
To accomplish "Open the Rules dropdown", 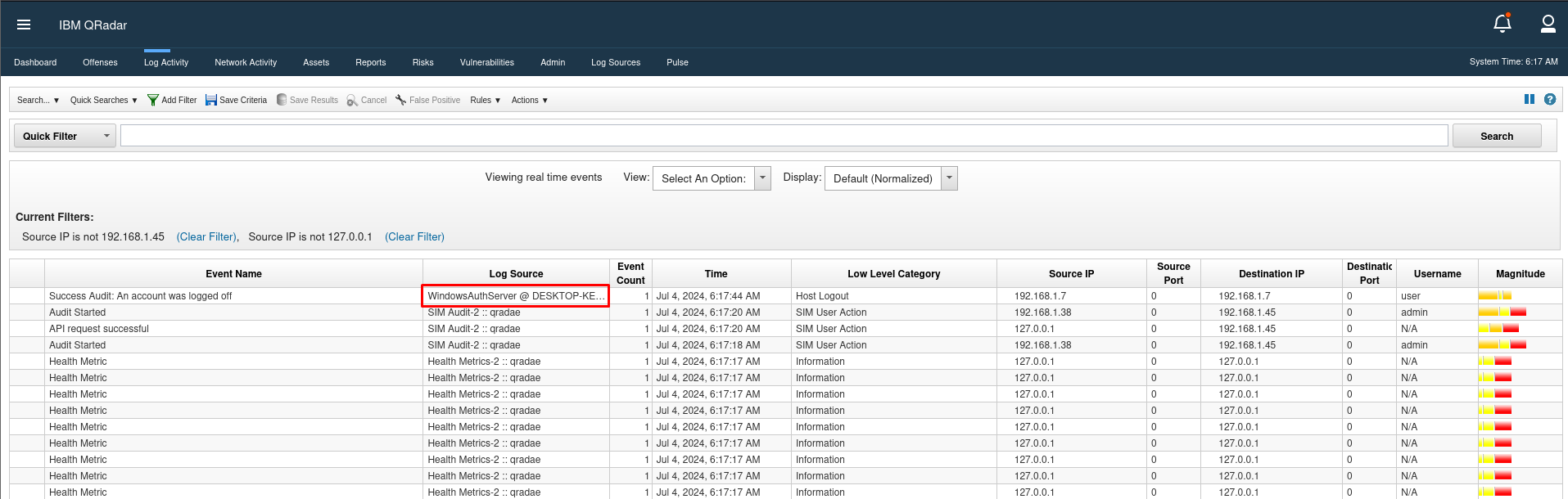I will click(485, 100).
